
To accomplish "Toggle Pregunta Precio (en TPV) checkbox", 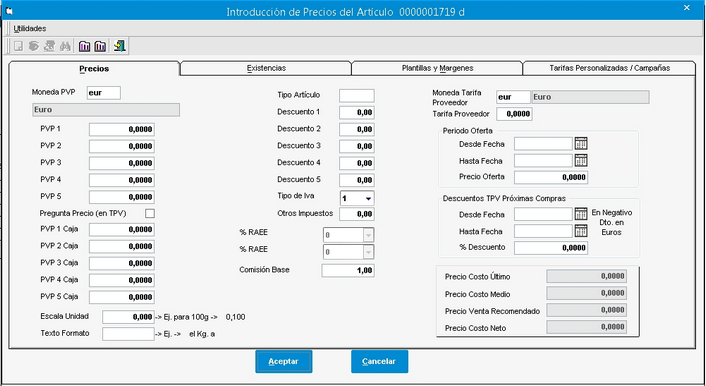I will 150,213.
